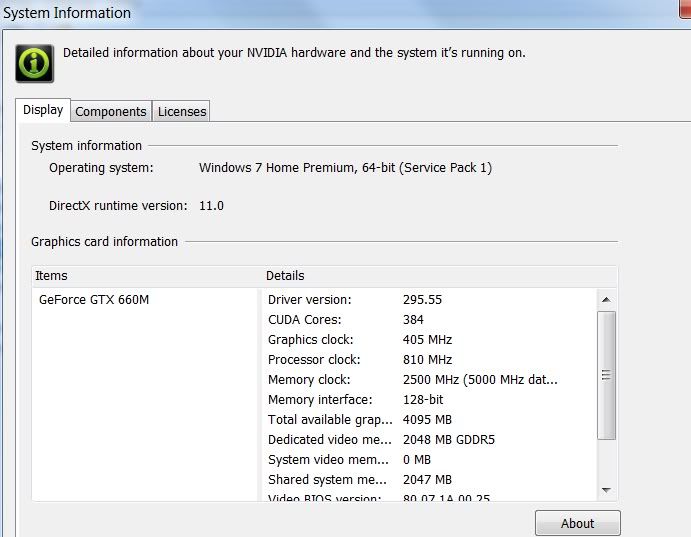Image resolution: width=691 pixels, height=537 pixels.
Task: Select the Processor clock row label
Action: click(314, 359)
